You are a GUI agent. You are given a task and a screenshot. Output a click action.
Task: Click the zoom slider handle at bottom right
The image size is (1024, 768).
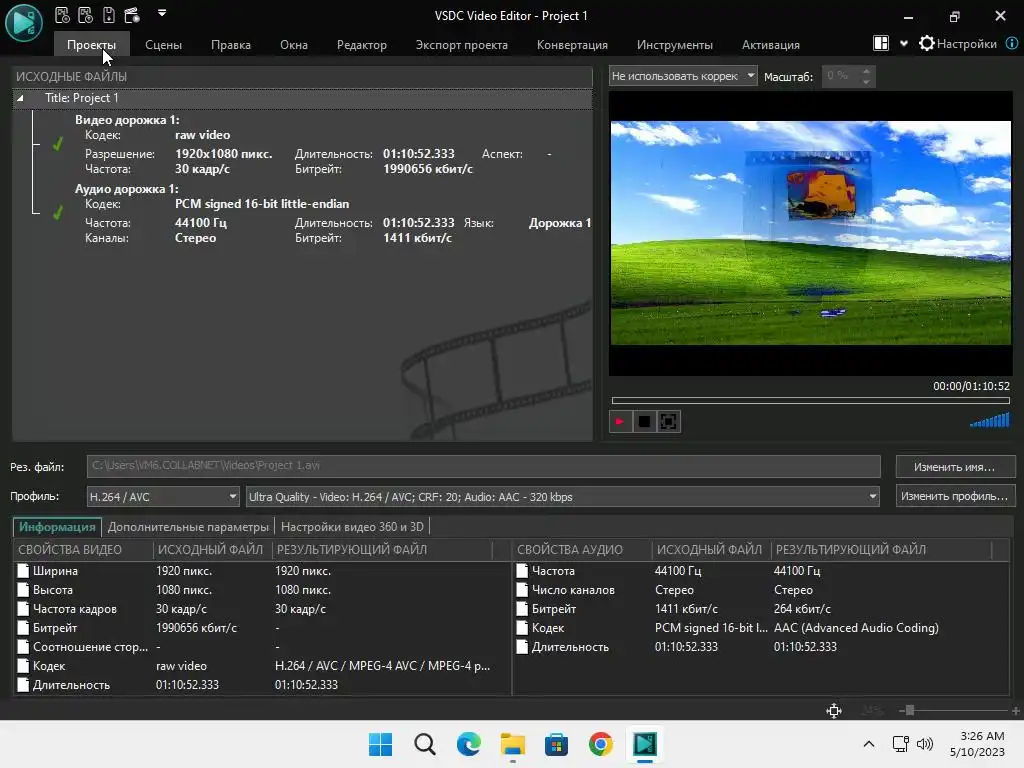910,711
